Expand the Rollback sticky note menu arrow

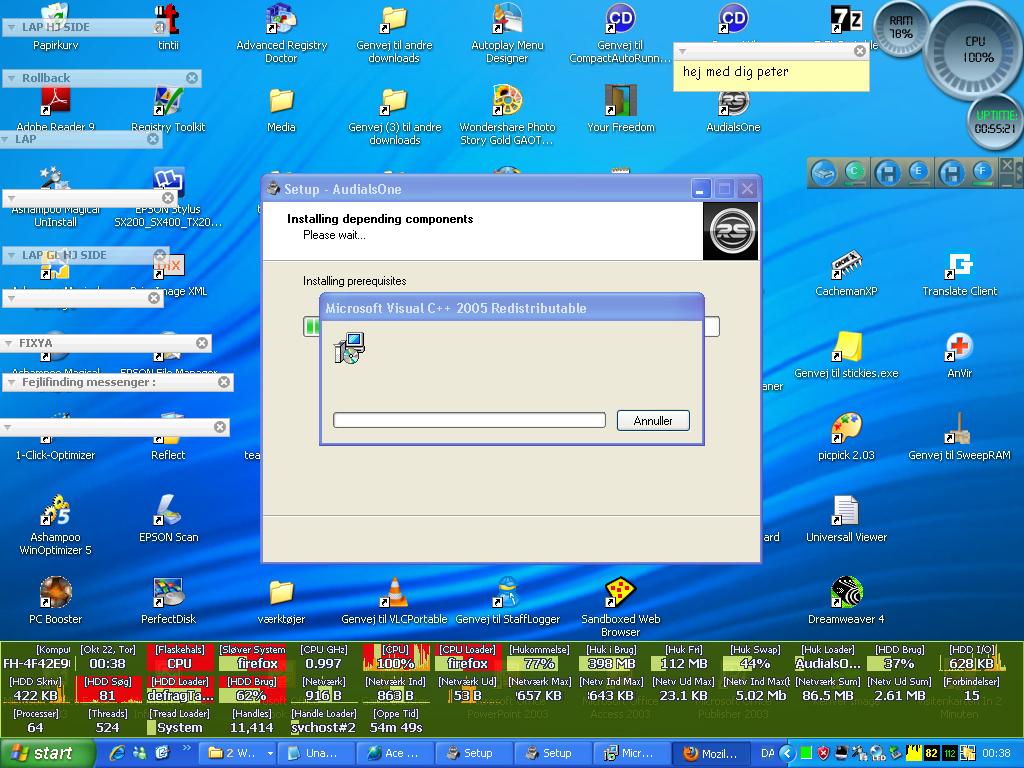[x=12, y=78]
